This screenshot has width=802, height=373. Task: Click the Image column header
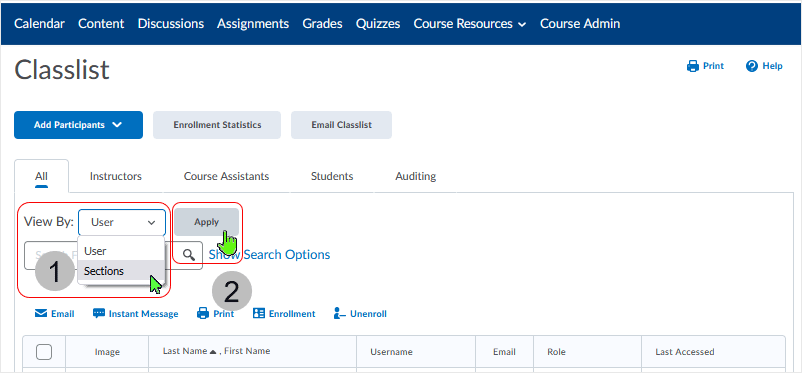point(107,352)
